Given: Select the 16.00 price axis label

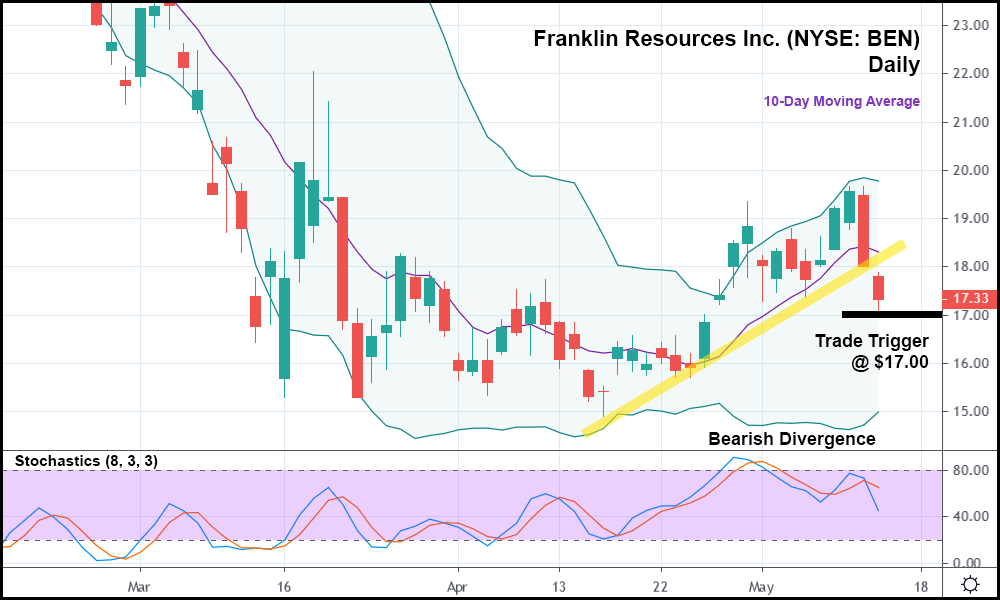Looking at the screenshot, I should [x=971, y=363].
